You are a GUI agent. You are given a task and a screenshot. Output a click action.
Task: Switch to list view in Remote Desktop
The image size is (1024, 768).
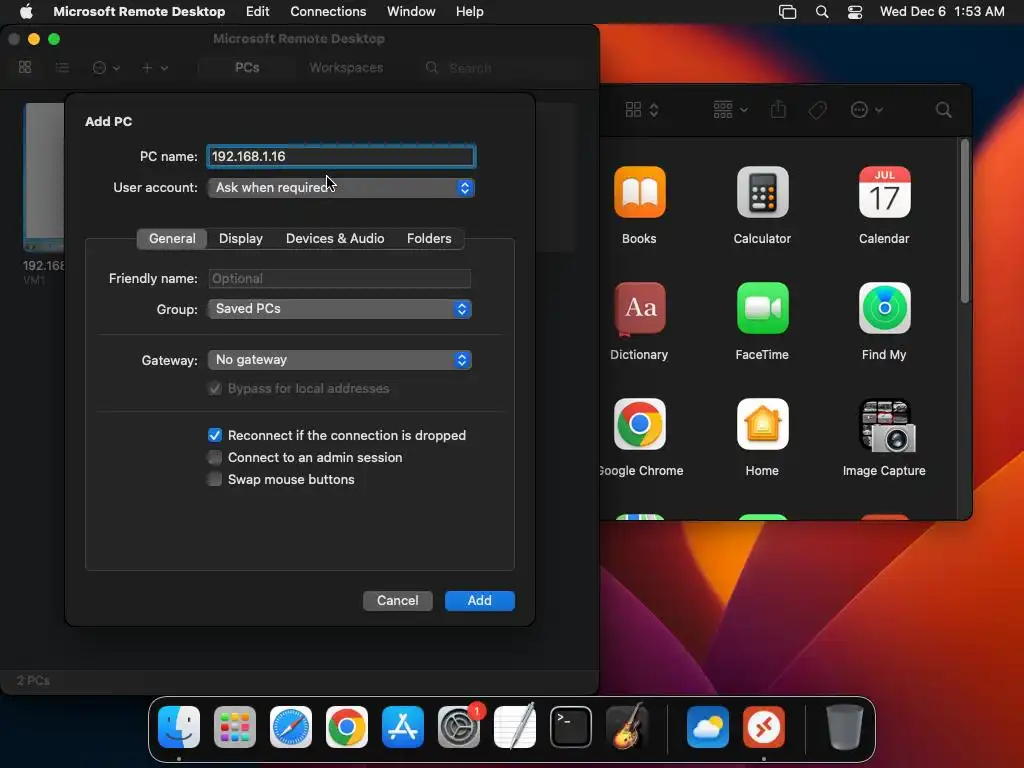pos(62,67)
